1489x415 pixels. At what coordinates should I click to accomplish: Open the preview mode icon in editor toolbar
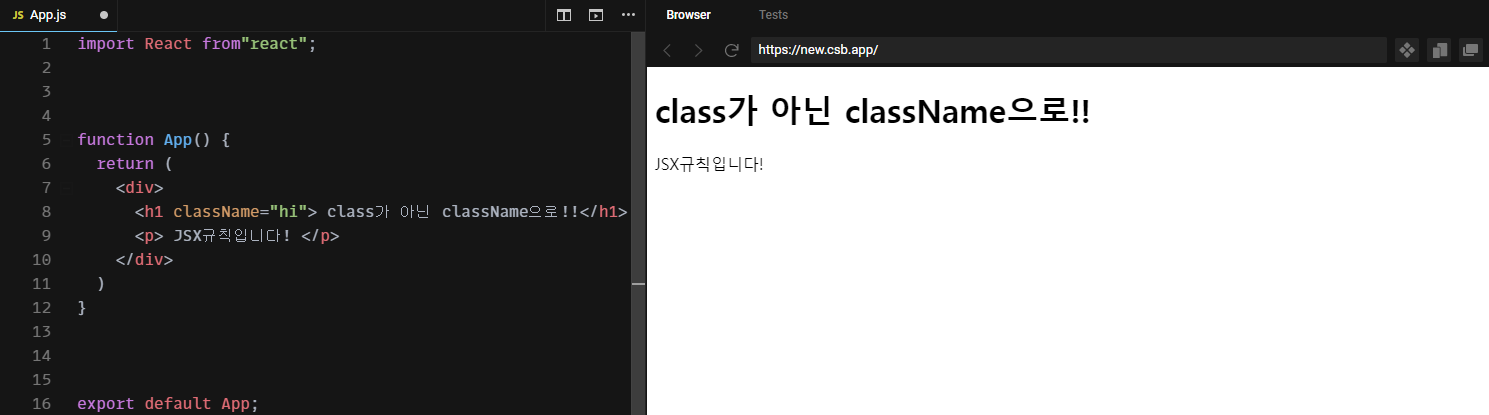tap(596, 15)
